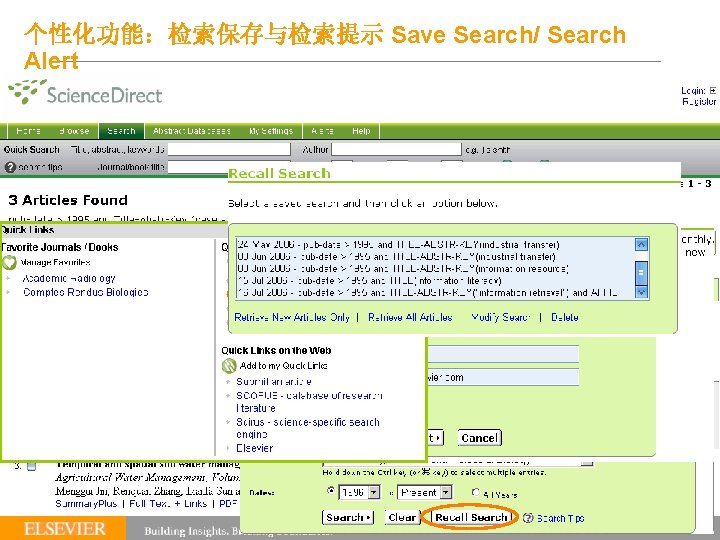Click the saved searches scrollbar thumb
720x540 pixels.
click(x=641, y=272)
